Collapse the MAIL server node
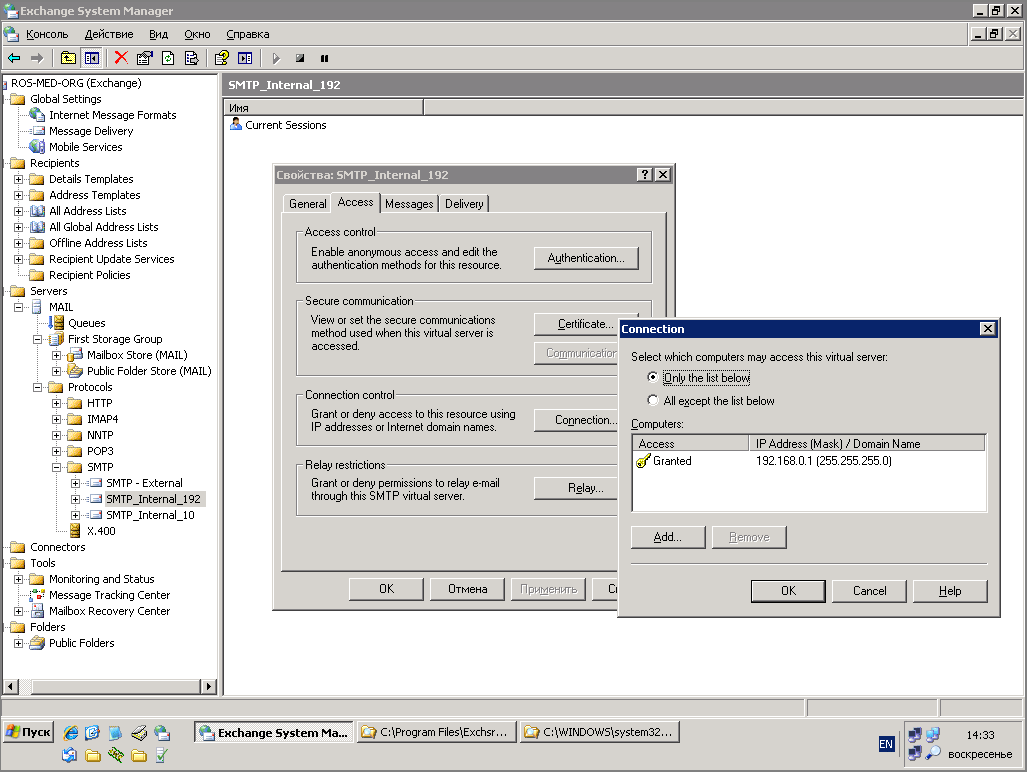This screenshot has width=1027, height=772. click(x=18, y=307)
